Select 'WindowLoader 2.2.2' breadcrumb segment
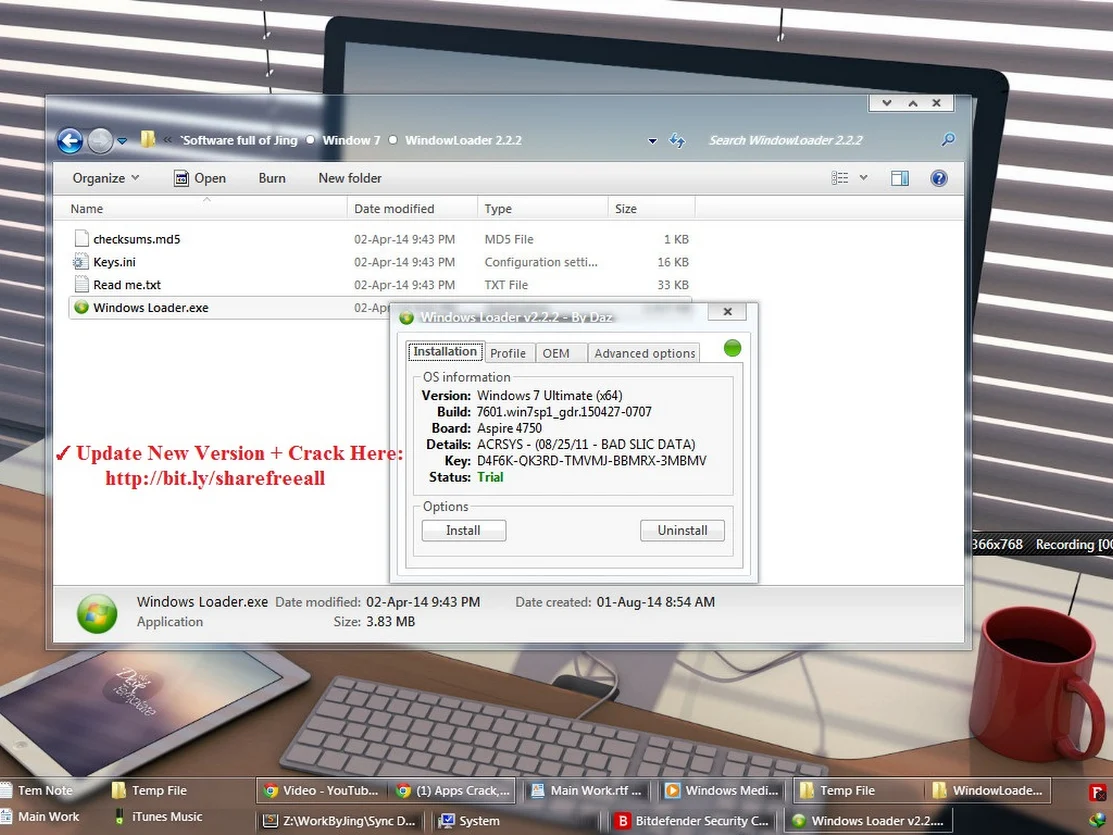 [464, 140]
